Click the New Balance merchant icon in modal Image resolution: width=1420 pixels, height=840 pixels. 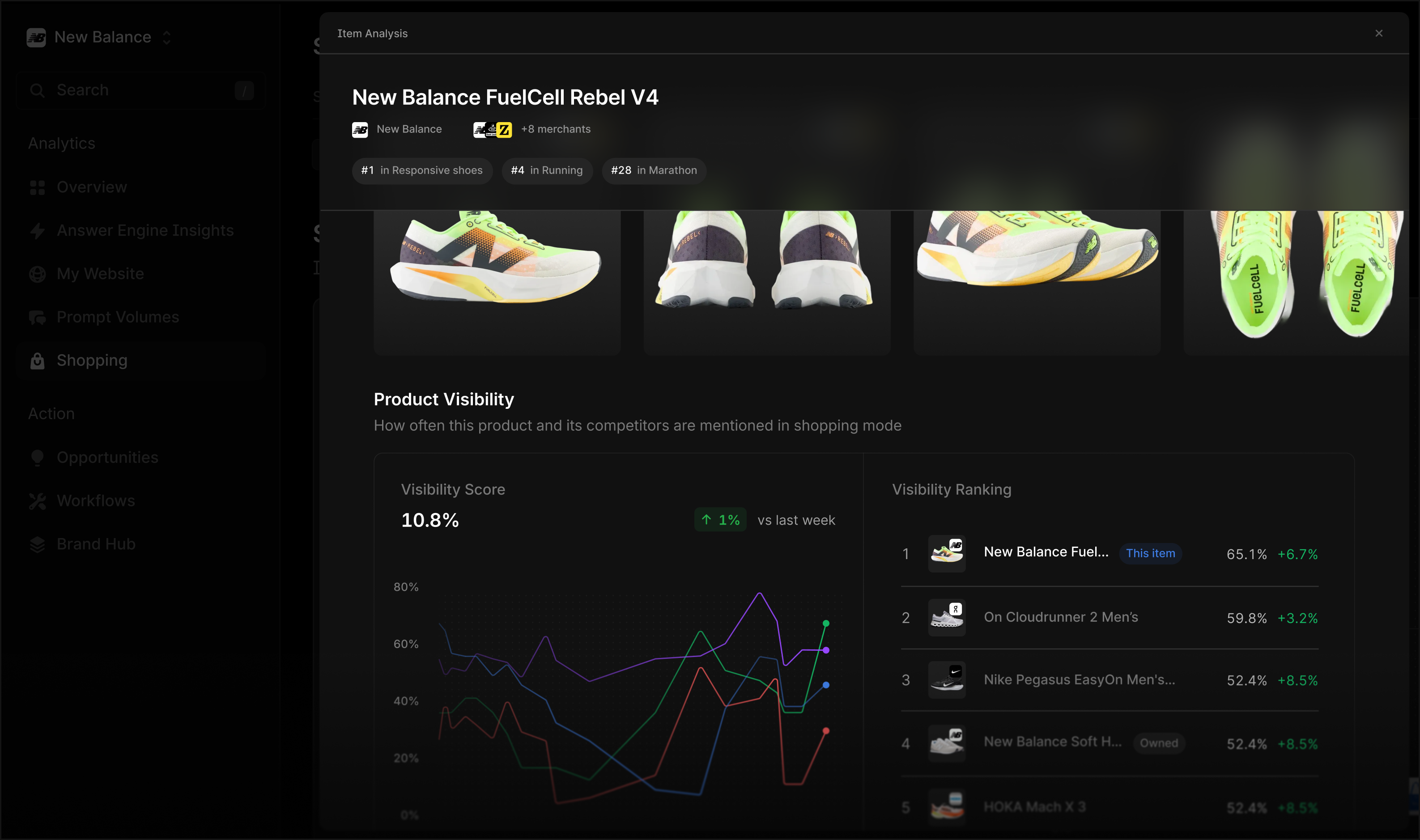coord(360,129)
